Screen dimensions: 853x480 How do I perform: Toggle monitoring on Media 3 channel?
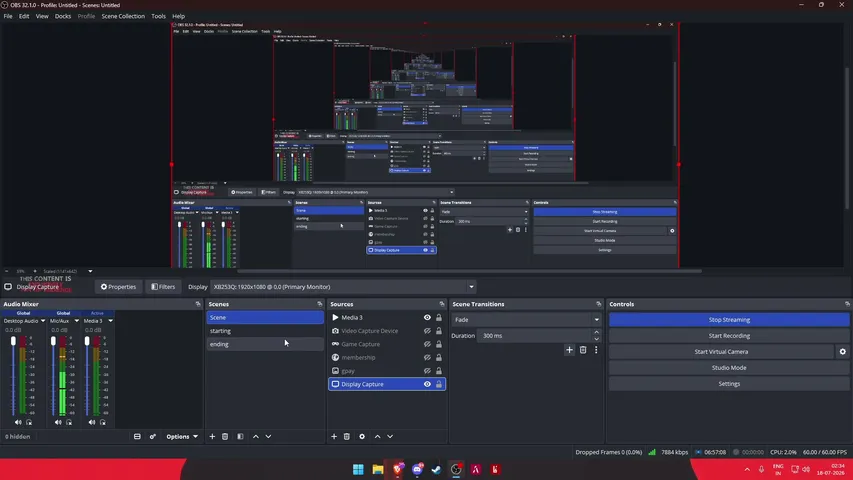click(103, 422)
